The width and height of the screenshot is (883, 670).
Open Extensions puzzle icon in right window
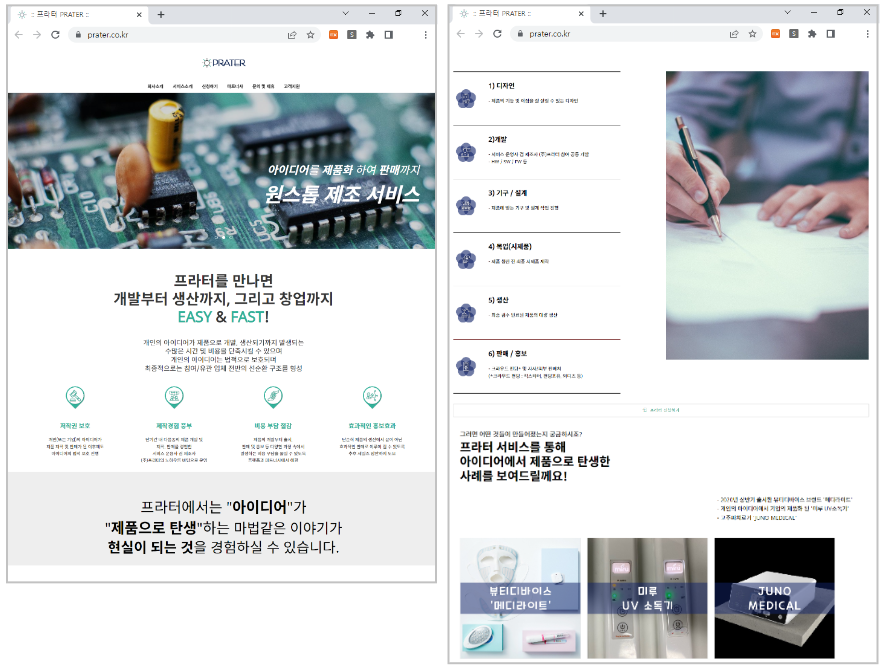[812, 33]
